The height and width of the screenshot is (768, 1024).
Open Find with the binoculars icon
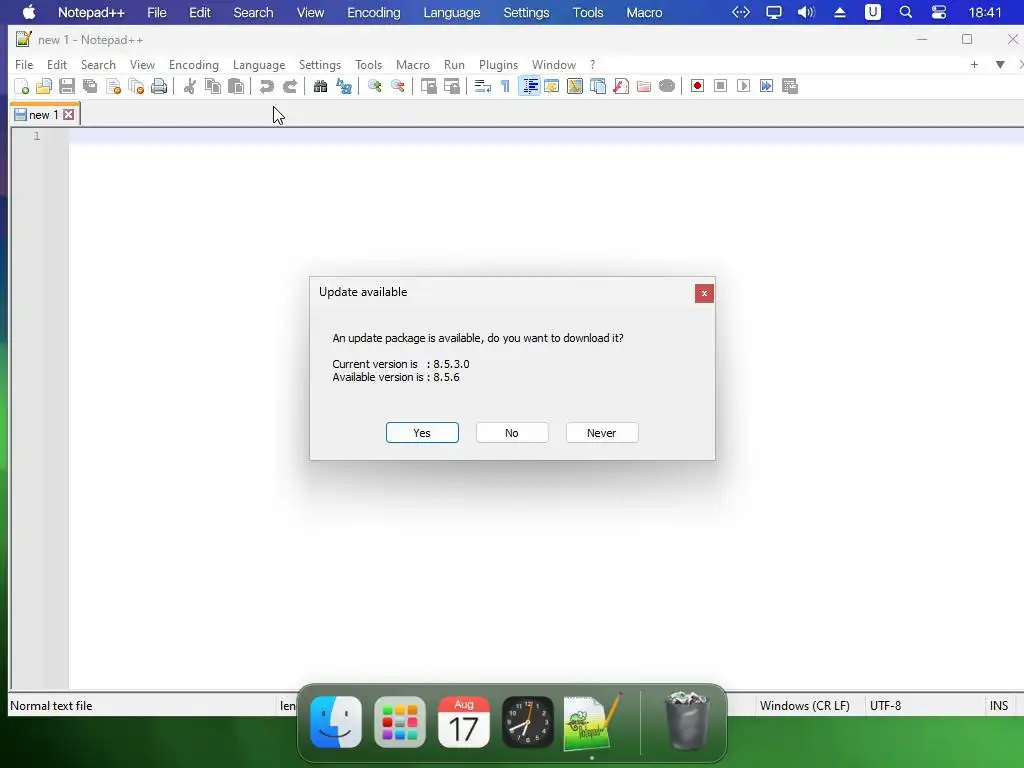click(x=320, y=86)
